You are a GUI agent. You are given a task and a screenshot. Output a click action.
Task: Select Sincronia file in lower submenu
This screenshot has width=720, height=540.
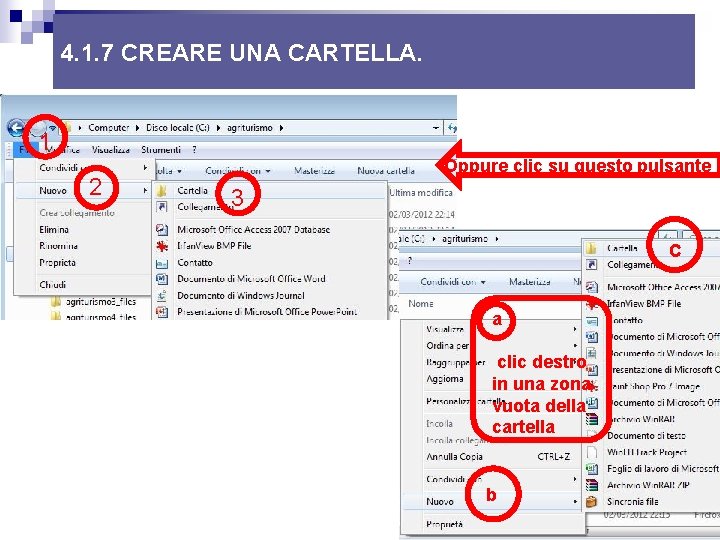click(632, 501)
